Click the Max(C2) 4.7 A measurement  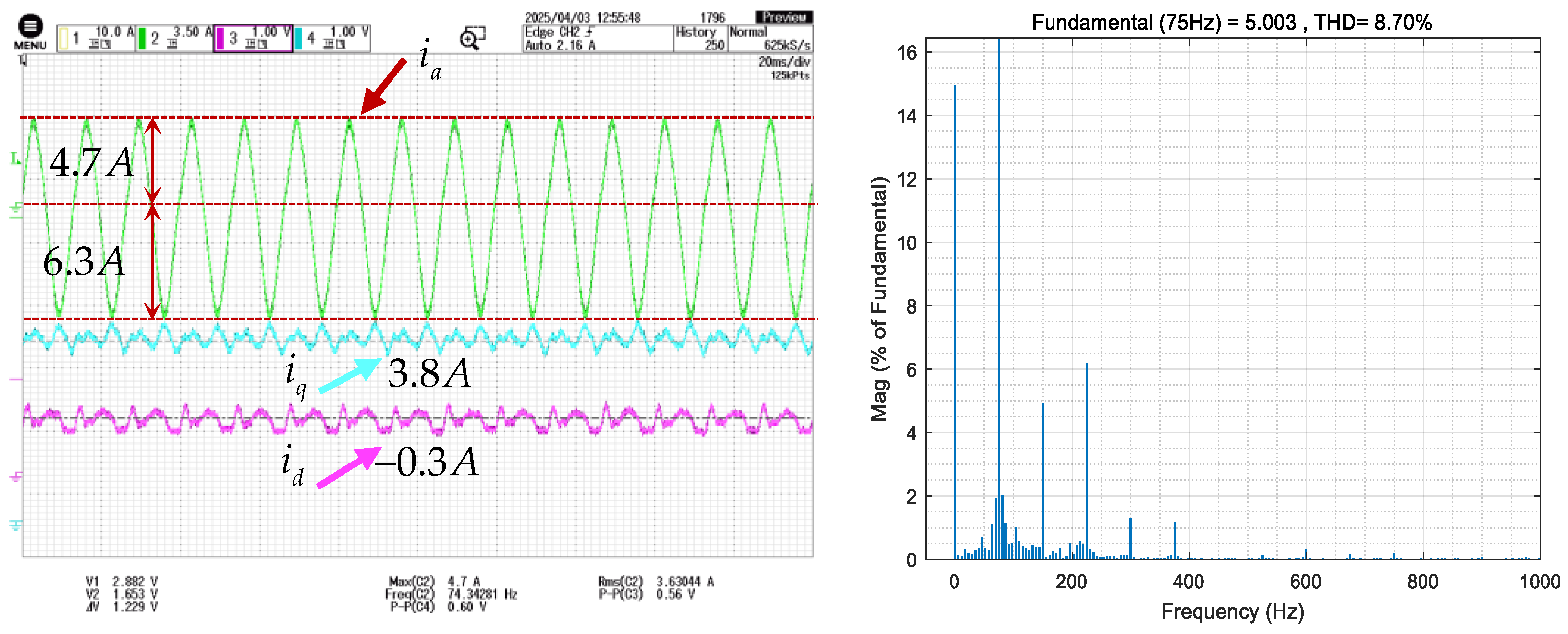(x=435, y=582)
